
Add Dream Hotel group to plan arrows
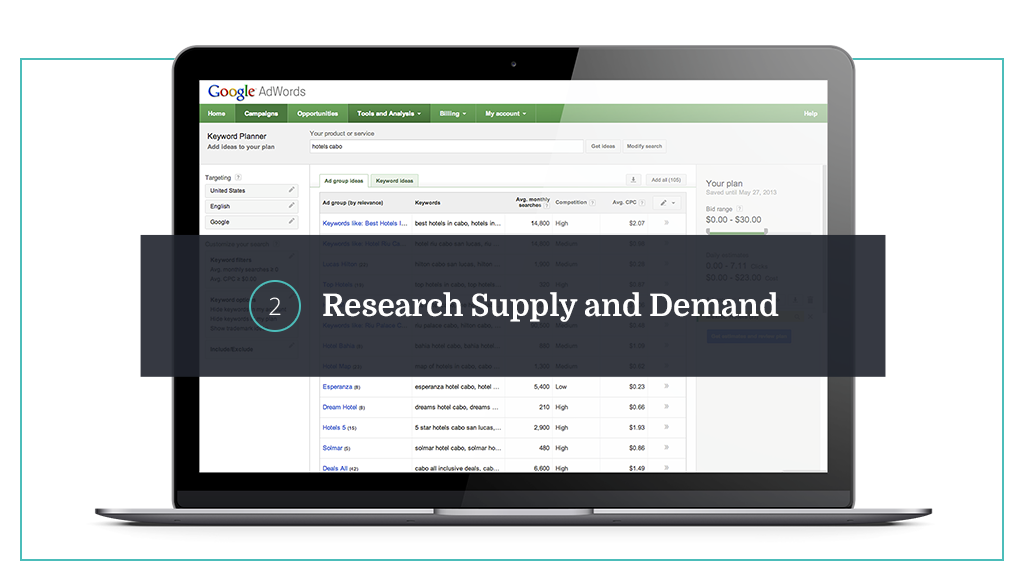coord(666,407)
